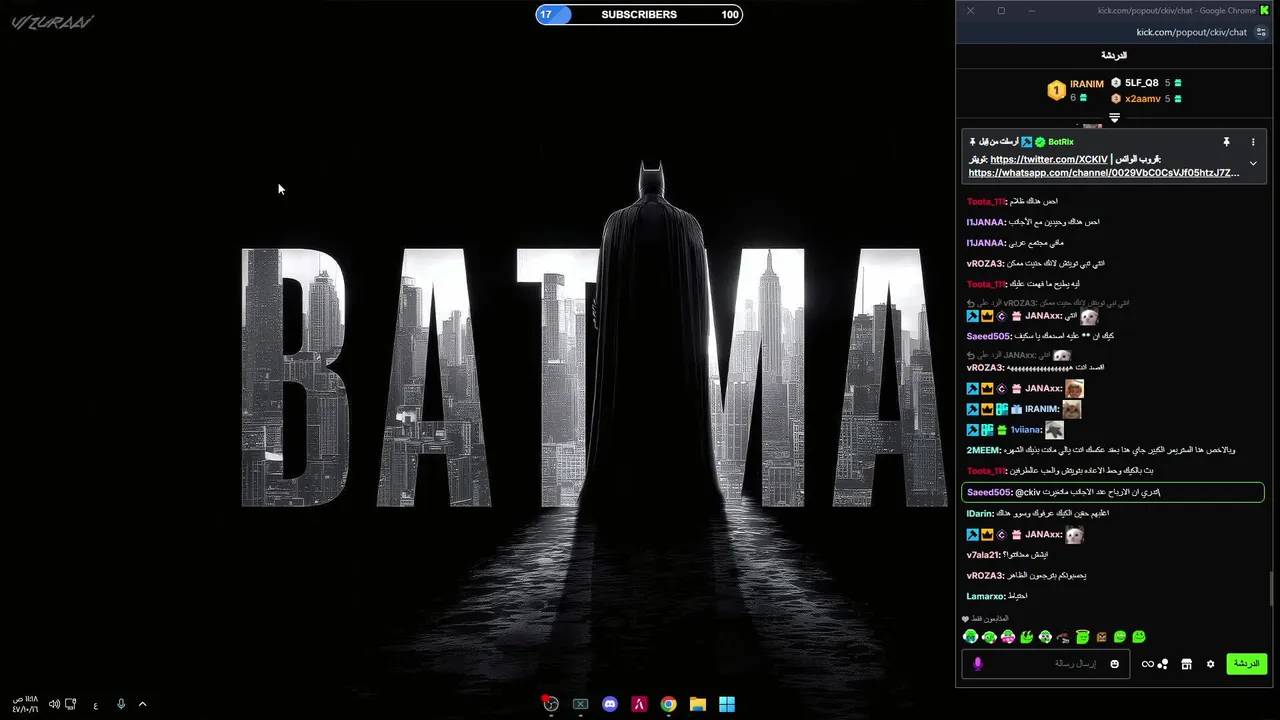Show hidden system tray icons chevron
The height and width of the screenshot is (720, 1280).
(x=142, y=704)
